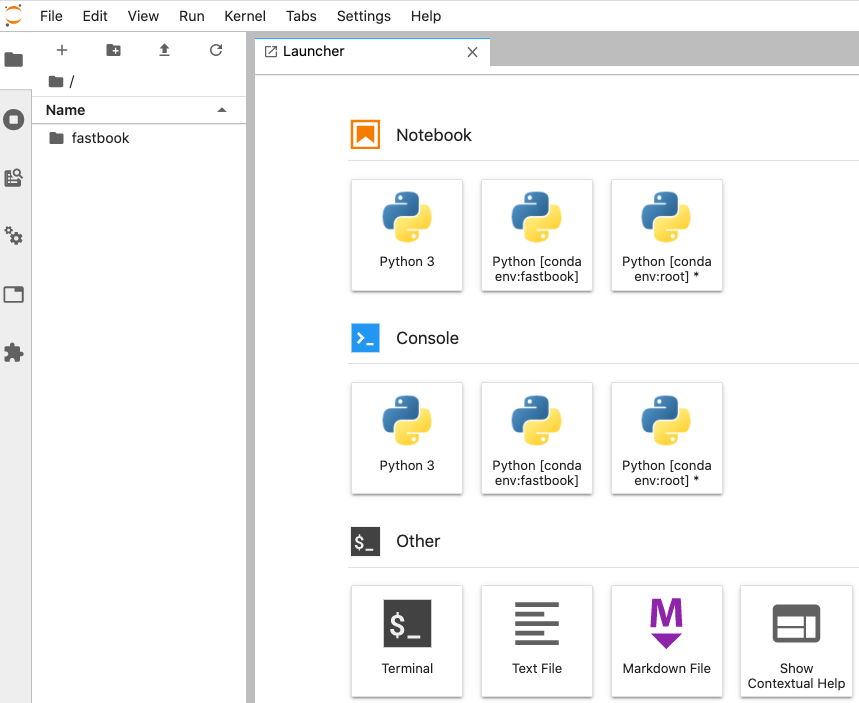The width and height of the screenshot is (859, 703).
Task: Show the Commands palette sidebar
Action: 14,178
